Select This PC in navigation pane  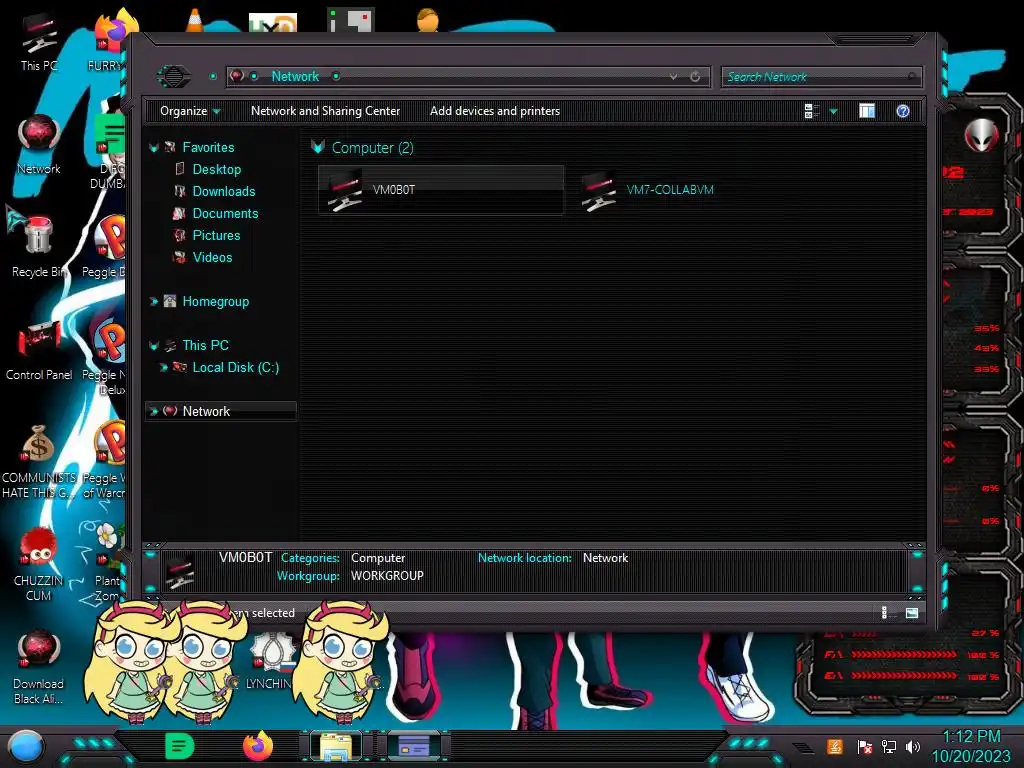(205, 345)
